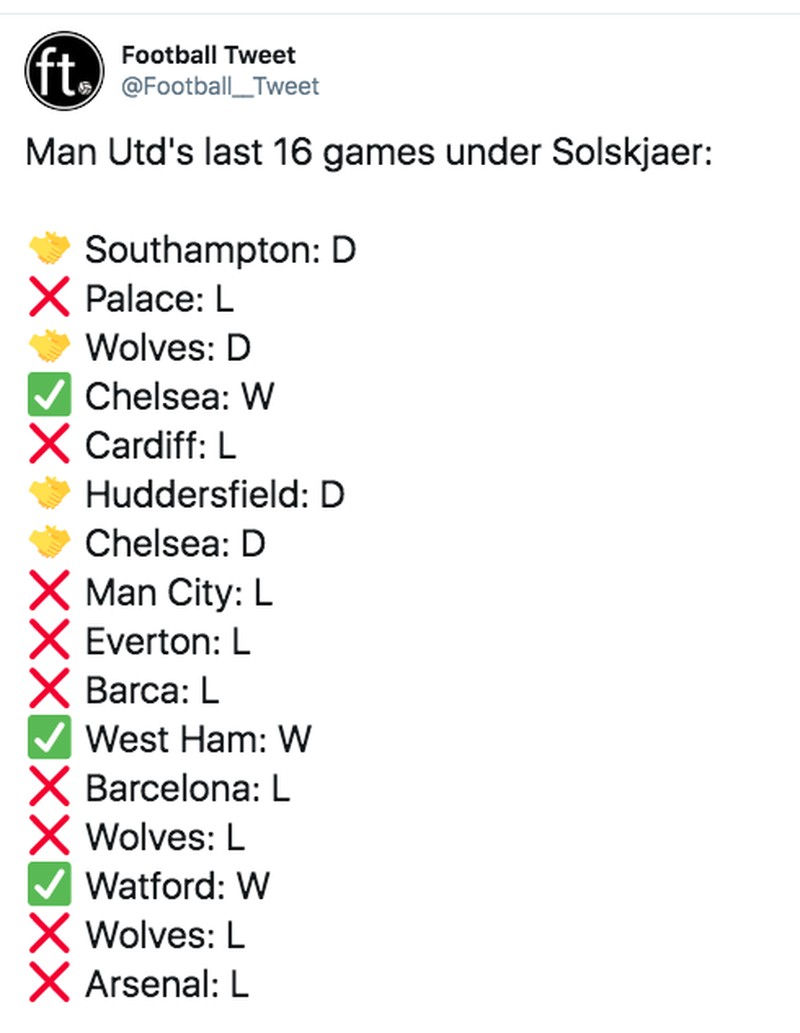Click the "Southampton: D" result text
Screen dimensions: 800x1033
(221, 249)
